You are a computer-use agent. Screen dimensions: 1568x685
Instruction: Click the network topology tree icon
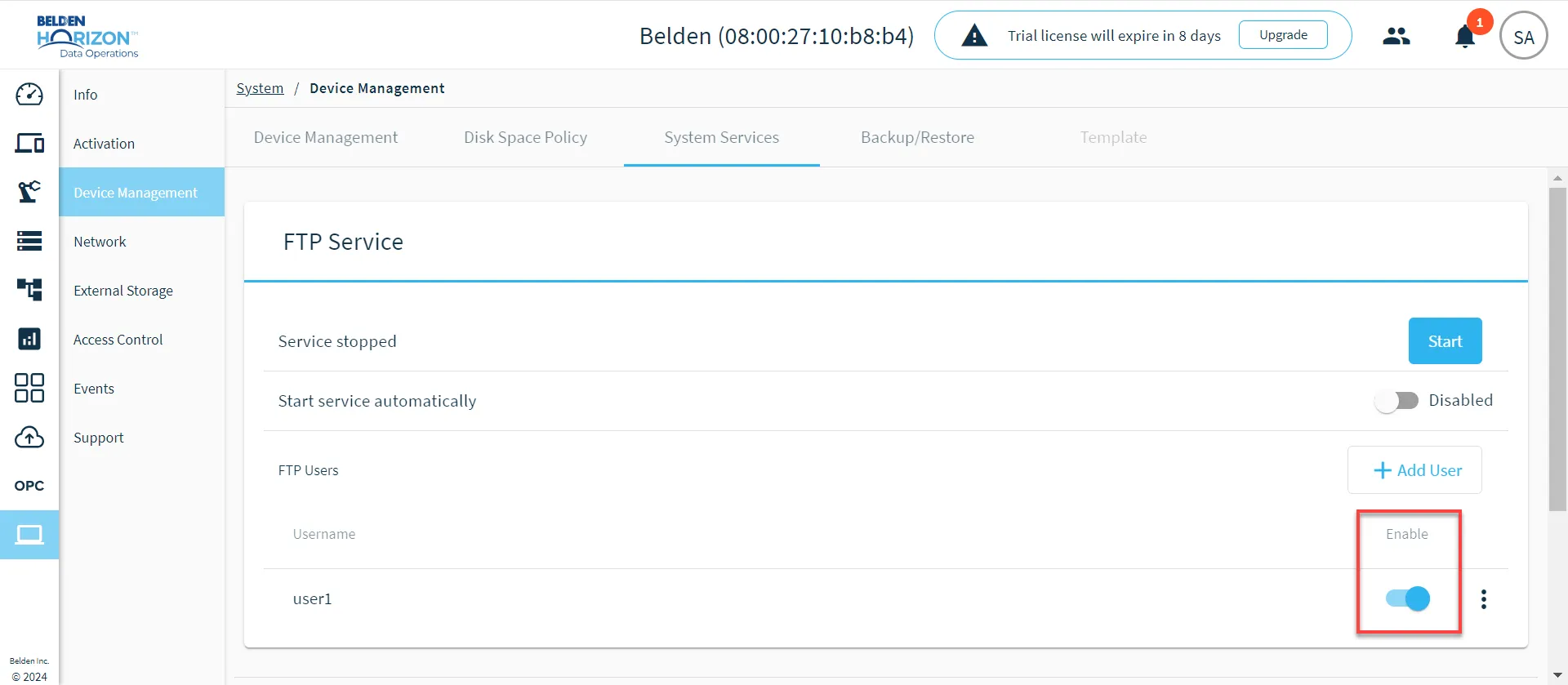coord(29,290)
